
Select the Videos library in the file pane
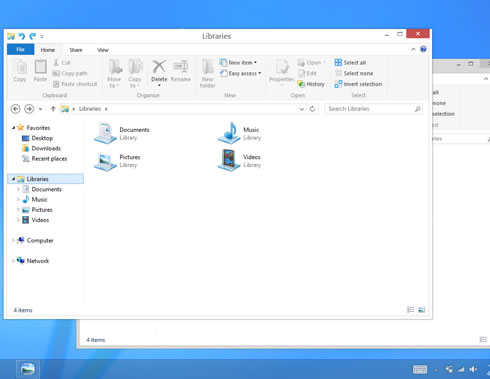click(240, 161)
